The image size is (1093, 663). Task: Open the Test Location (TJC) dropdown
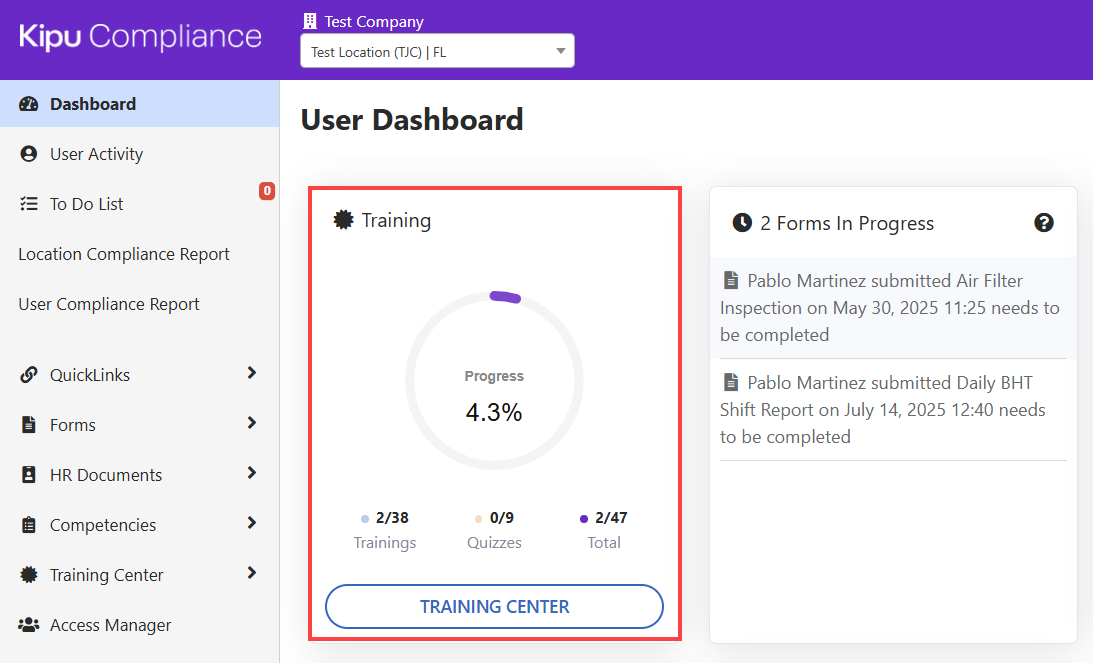(x=437, y=52)
